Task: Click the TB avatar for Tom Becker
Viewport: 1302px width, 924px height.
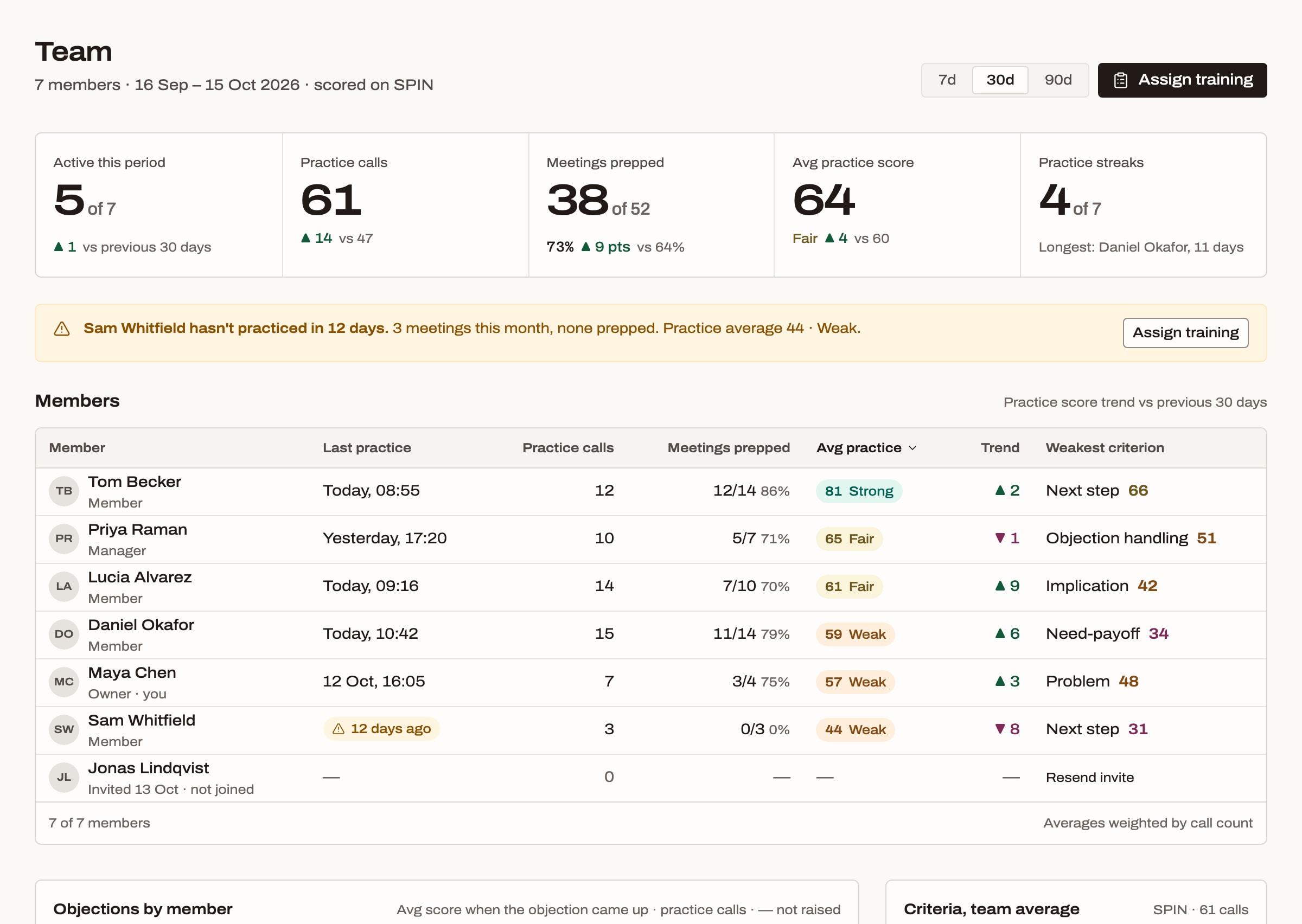Action: [x=63, y=491]
